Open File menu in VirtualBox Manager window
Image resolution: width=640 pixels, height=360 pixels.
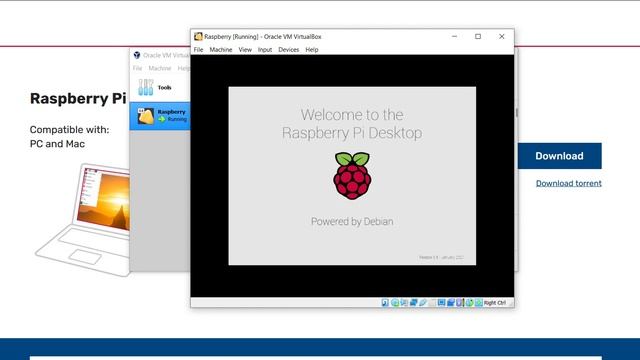tap(138, 68)
